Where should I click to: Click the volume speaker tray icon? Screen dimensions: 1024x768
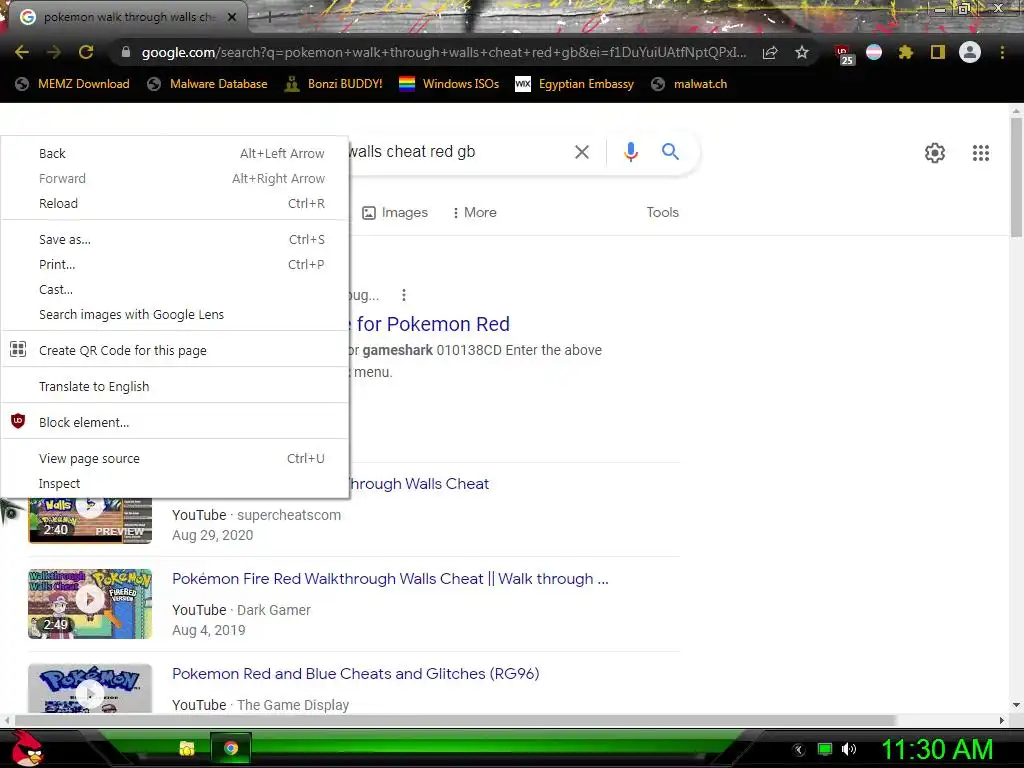(849, 749)
